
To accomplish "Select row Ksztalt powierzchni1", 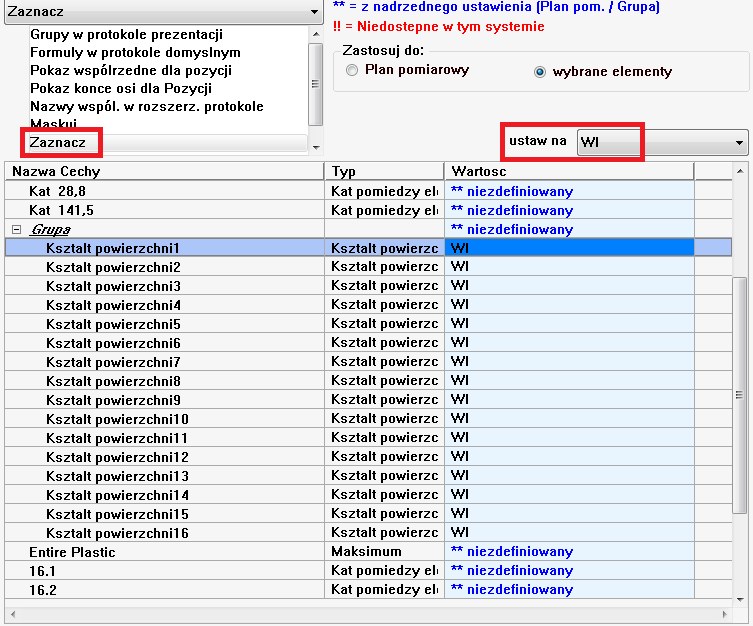I will (112, 248).
